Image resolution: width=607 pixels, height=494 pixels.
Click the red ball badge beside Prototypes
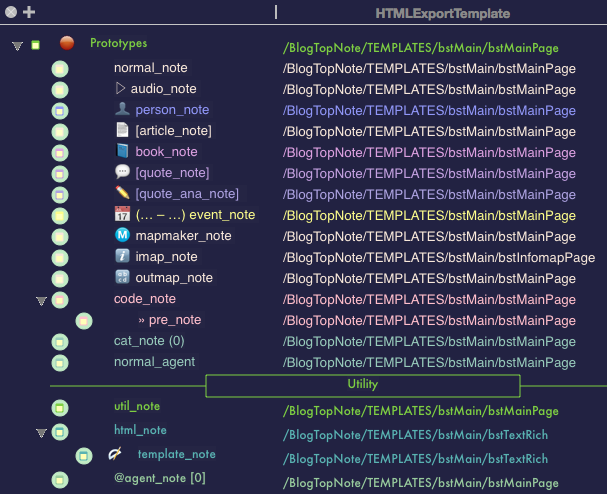click(67, 43)
